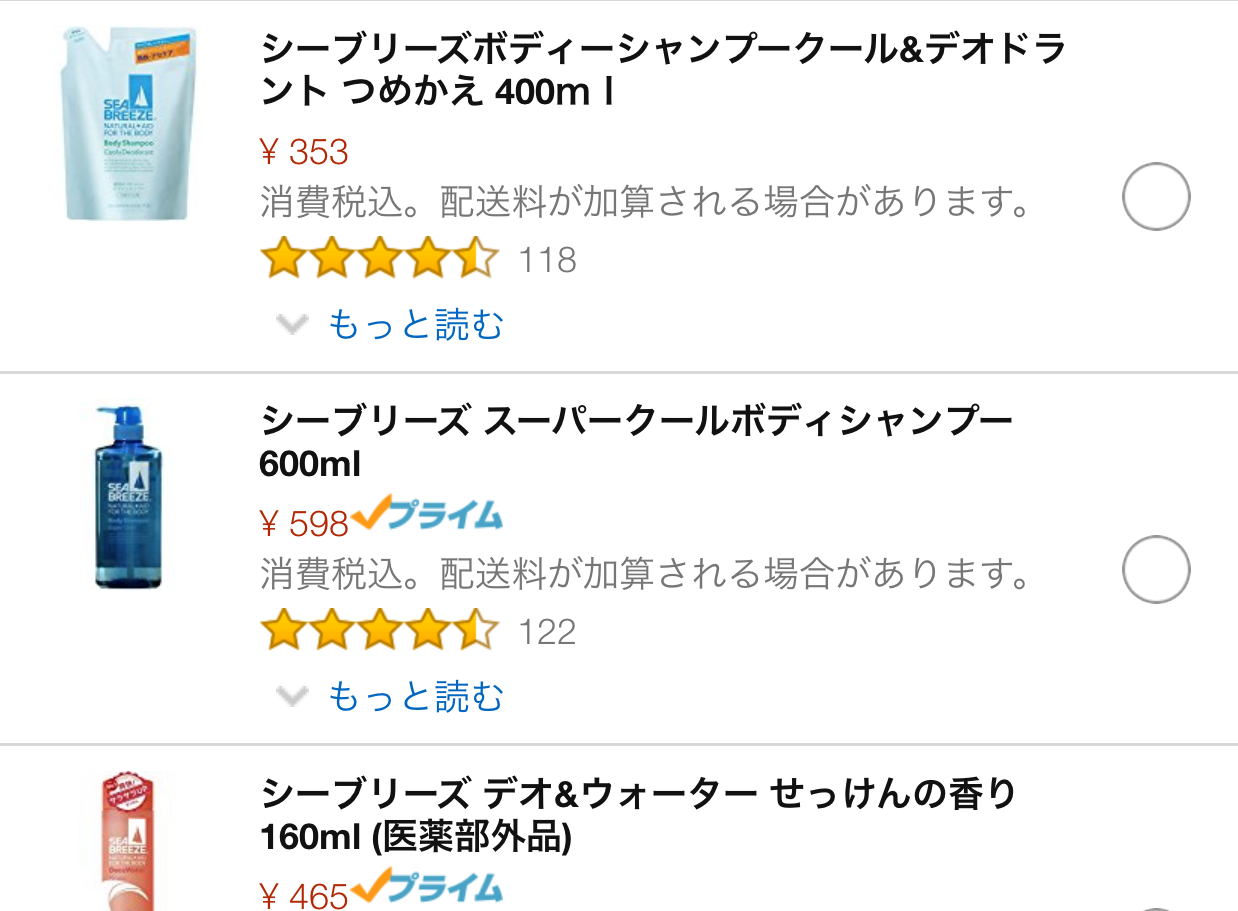
Task: Click the light blue refill pouch image
Action: 131,124
